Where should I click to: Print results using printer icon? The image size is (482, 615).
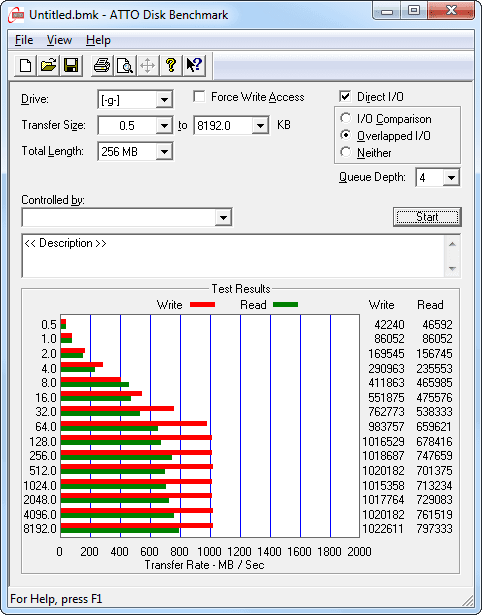pos(102,65)
